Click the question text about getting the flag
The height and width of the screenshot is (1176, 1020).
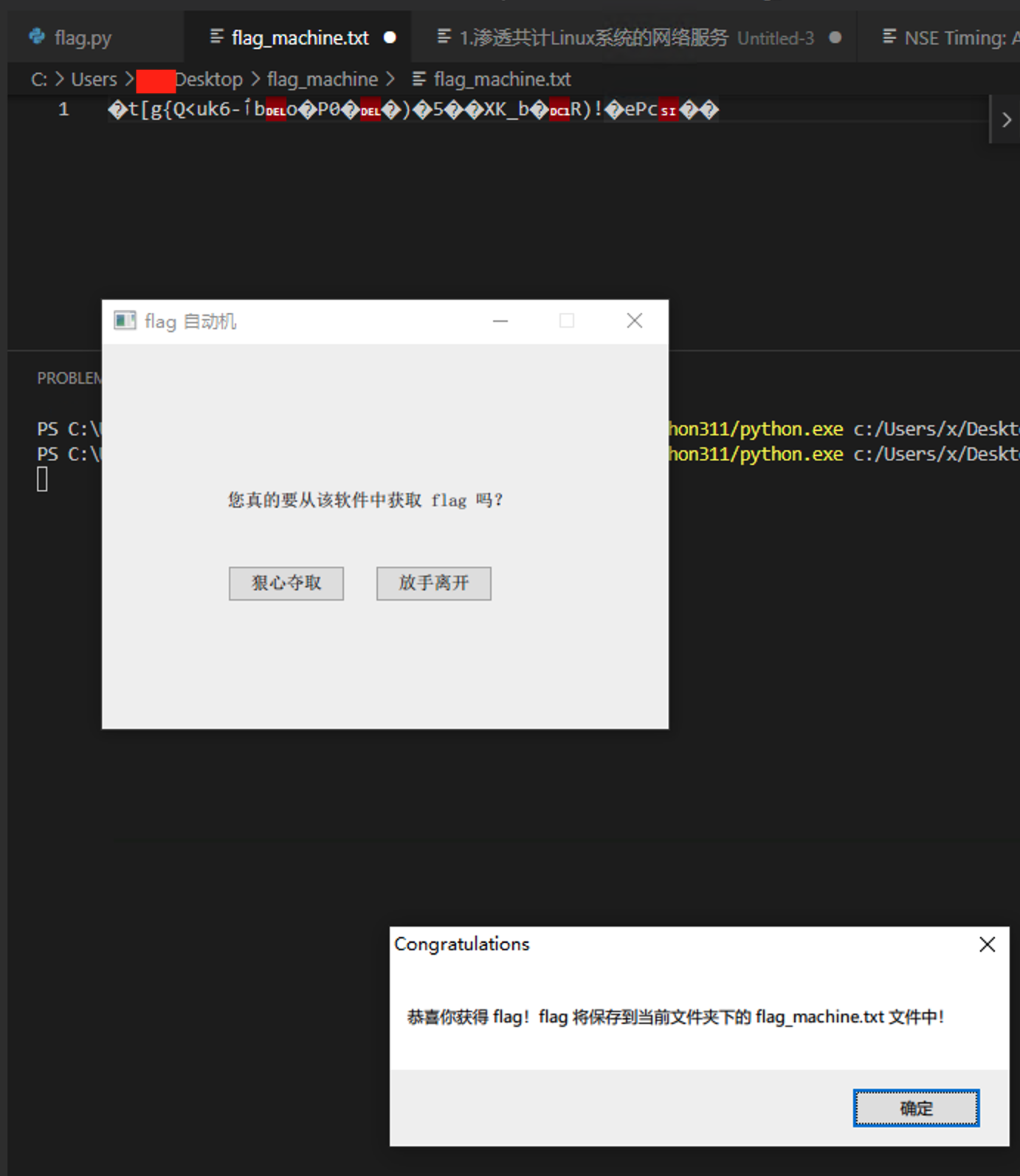tap(365, 500)
